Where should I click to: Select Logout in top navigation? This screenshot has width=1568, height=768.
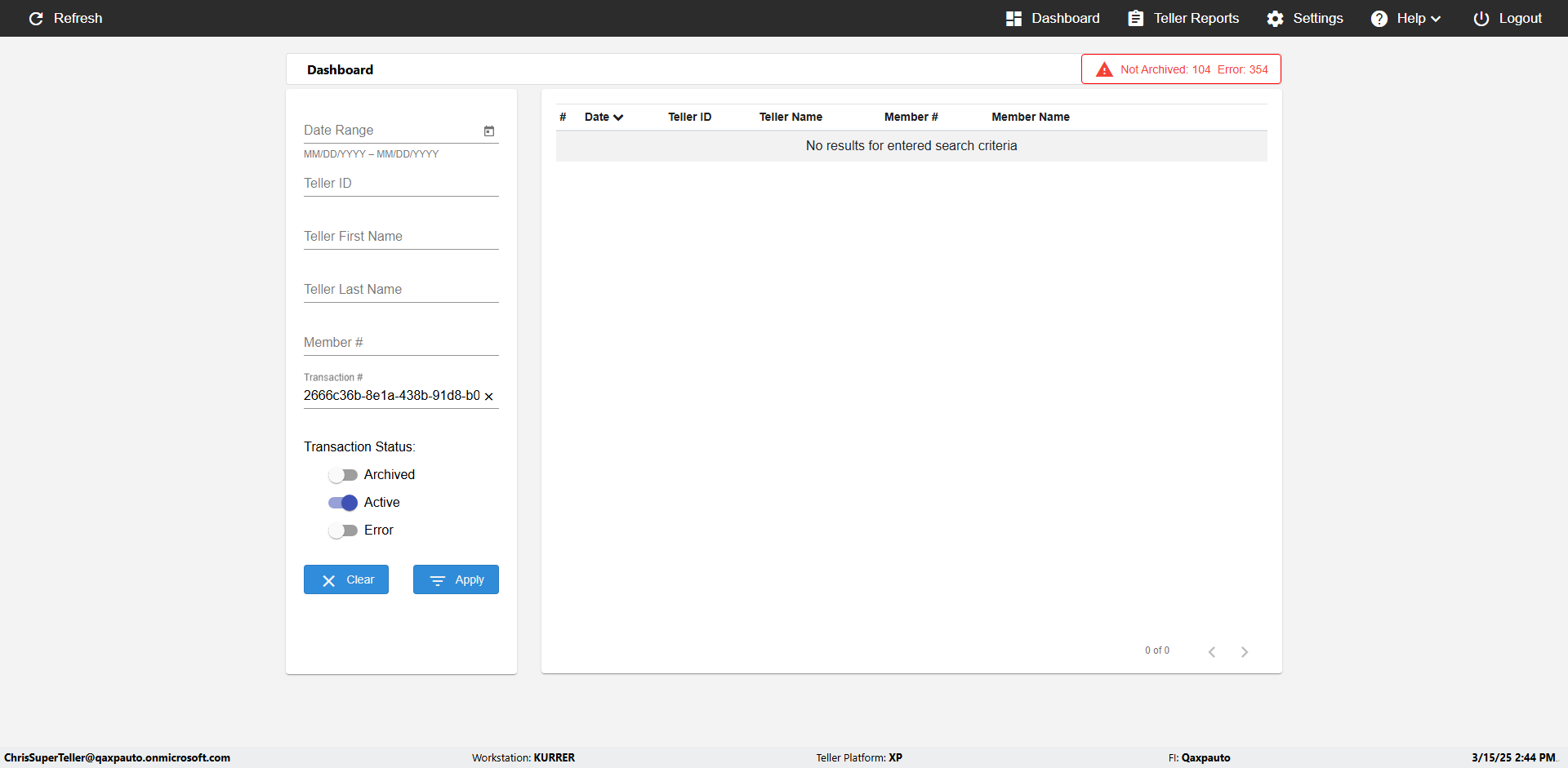[x=1508, y=18]
